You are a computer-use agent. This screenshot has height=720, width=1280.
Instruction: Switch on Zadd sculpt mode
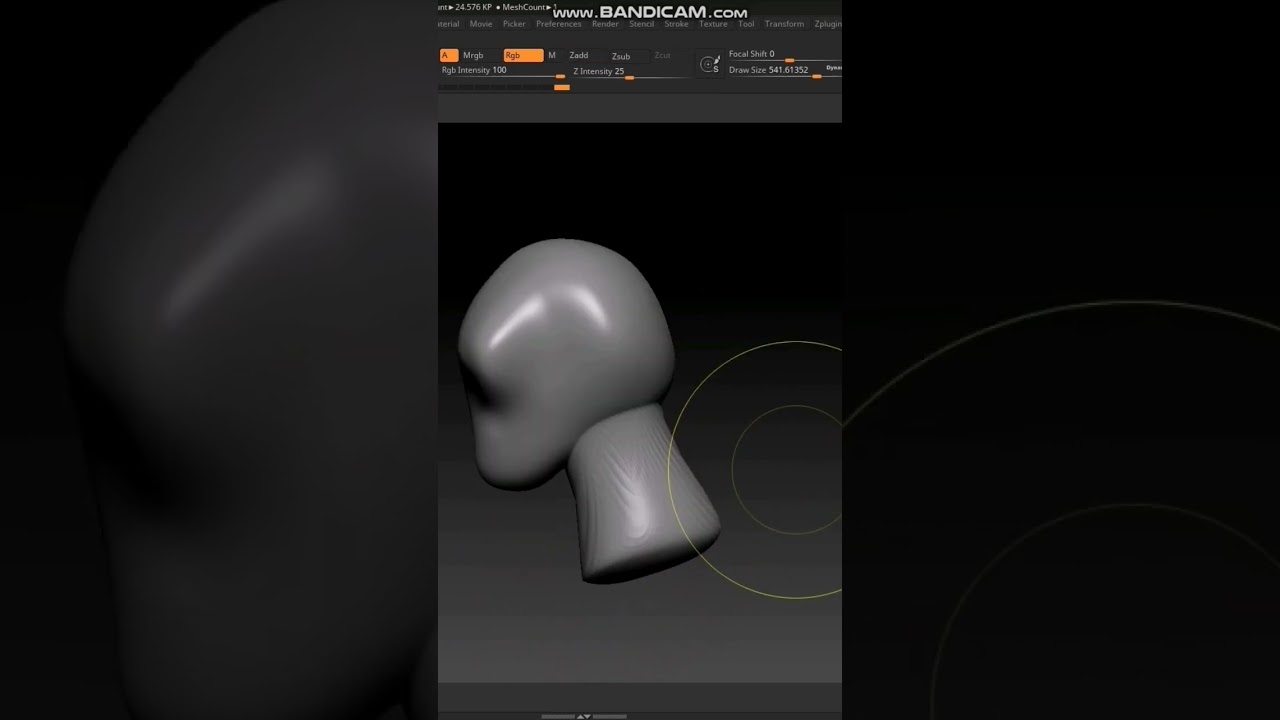coord(579,56)
